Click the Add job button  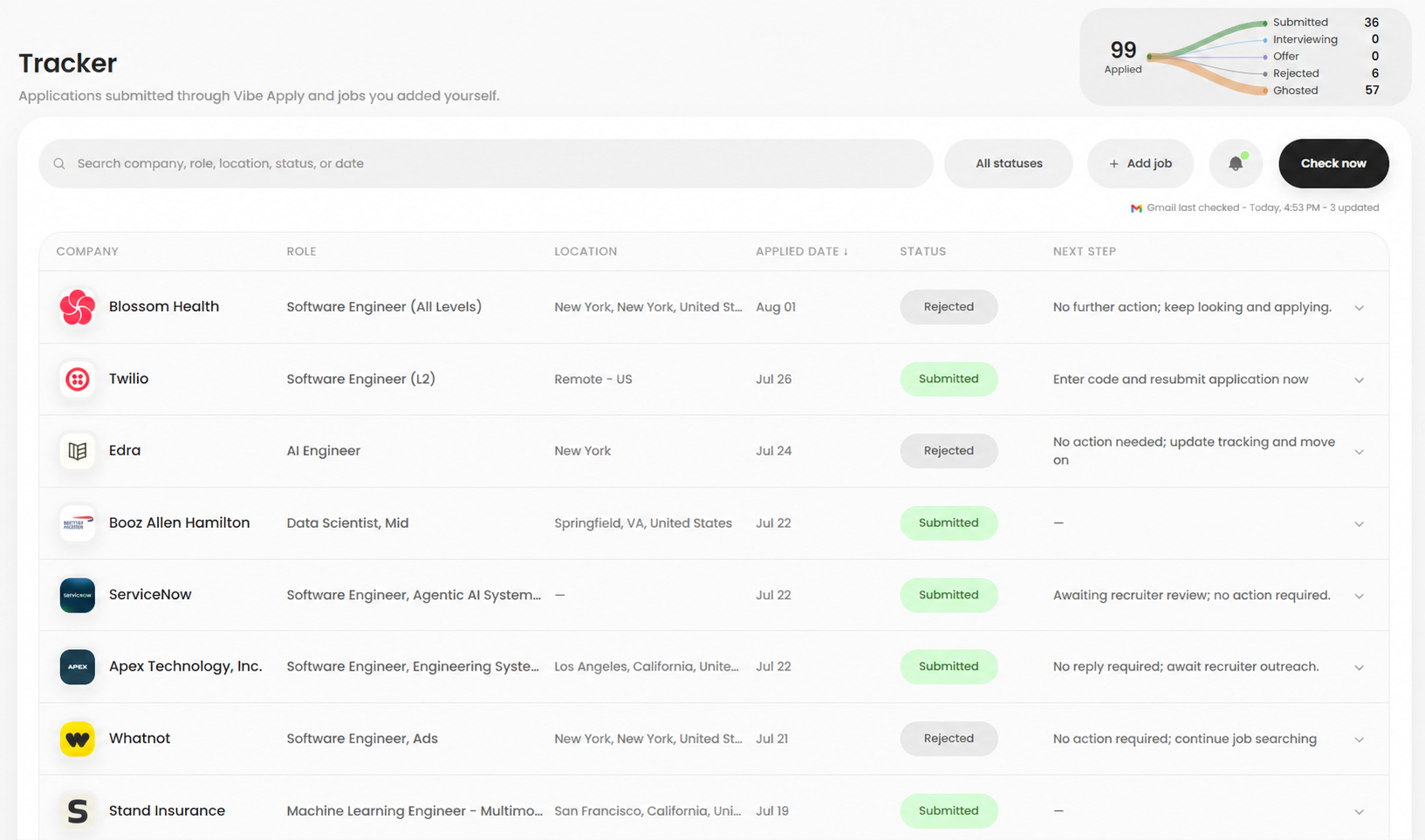click(1140, 163)
